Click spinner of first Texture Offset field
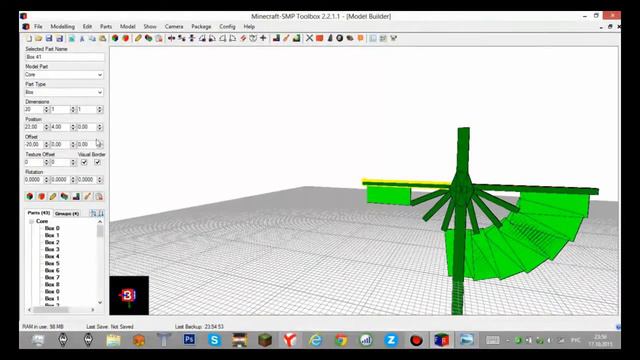 coord(46,162)
